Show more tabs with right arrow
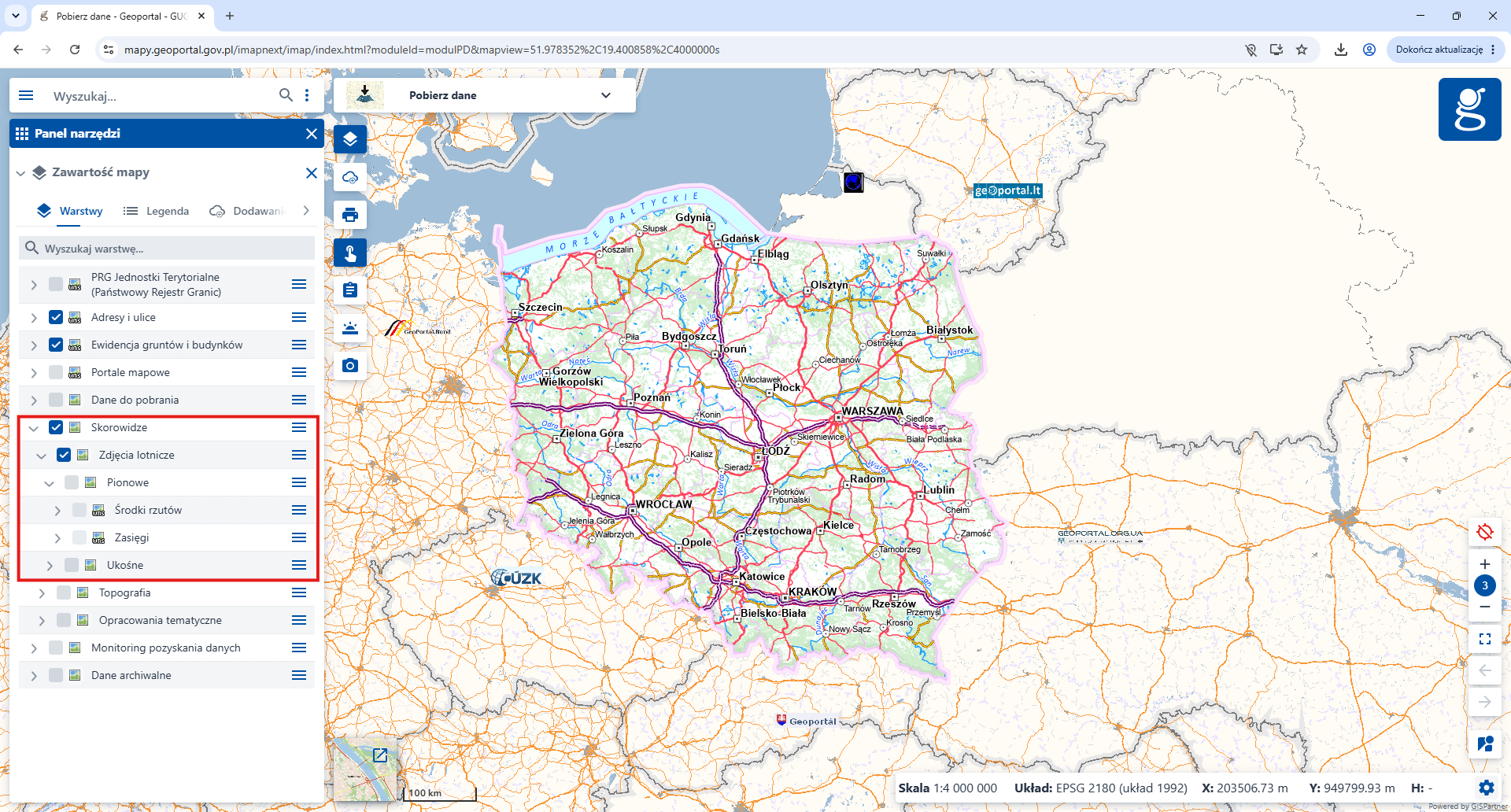1511x812 pixels. 306,211
